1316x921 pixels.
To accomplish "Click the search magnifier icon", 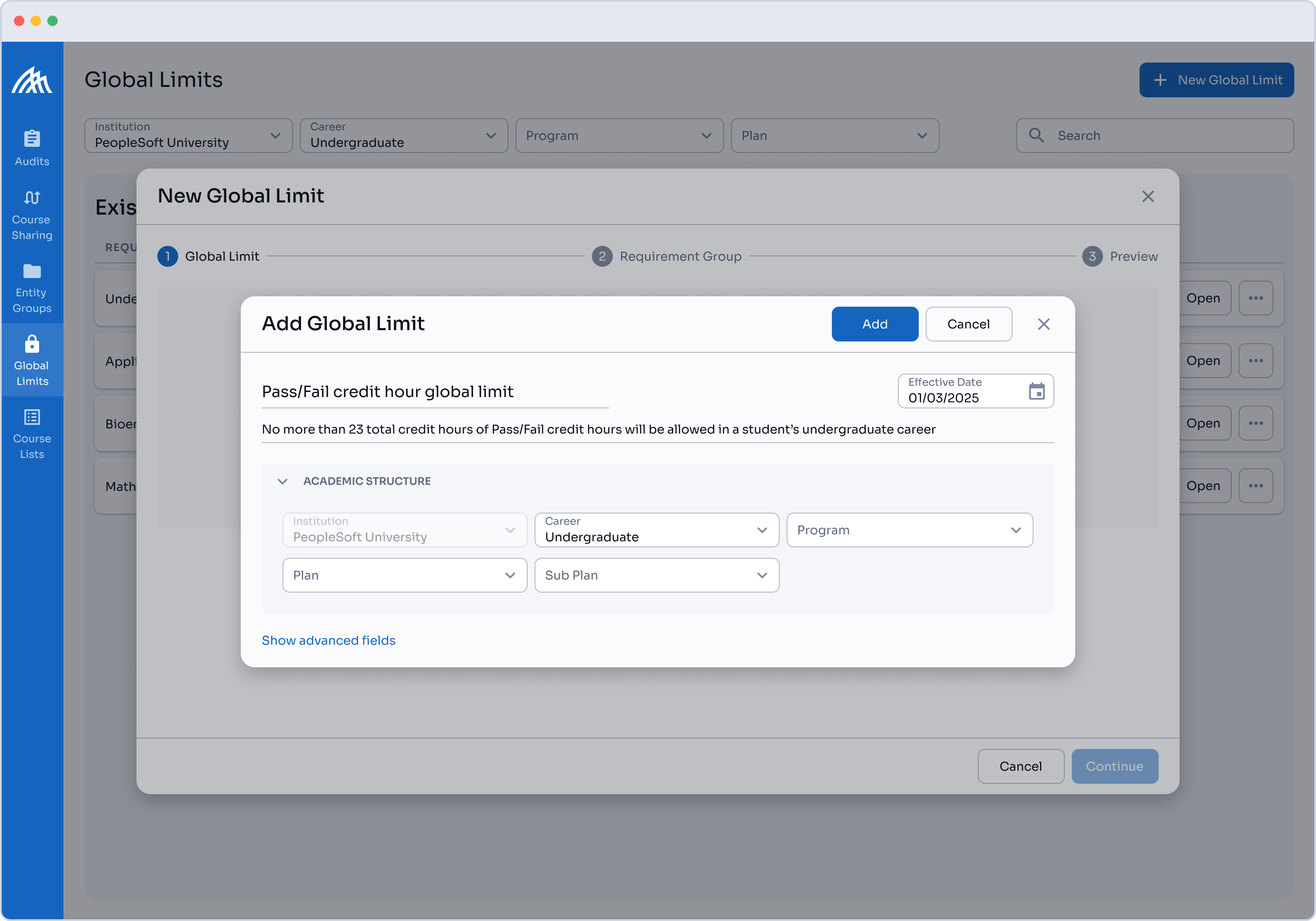I will coord(1036,135).
